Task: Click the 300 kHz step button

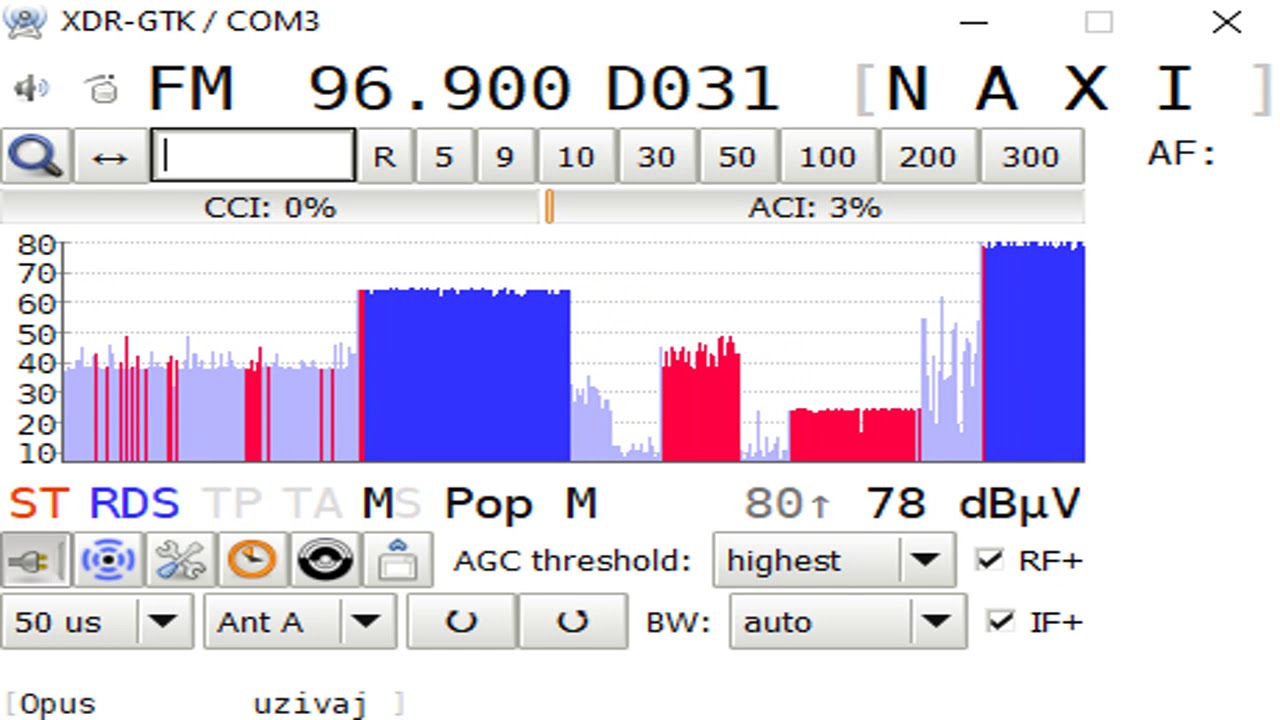Action: 1031,156
